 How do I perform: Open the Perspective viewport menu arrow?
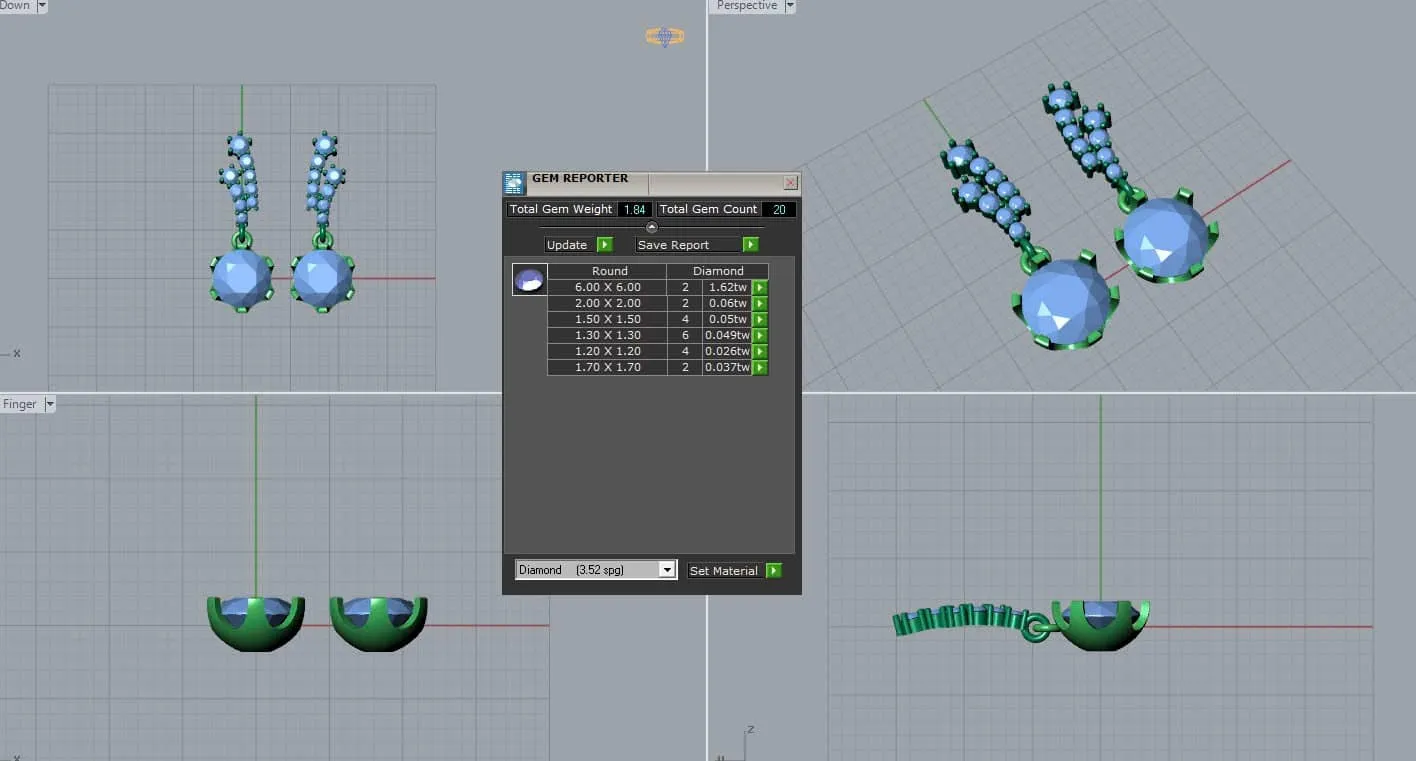click(x=790, y=6)
